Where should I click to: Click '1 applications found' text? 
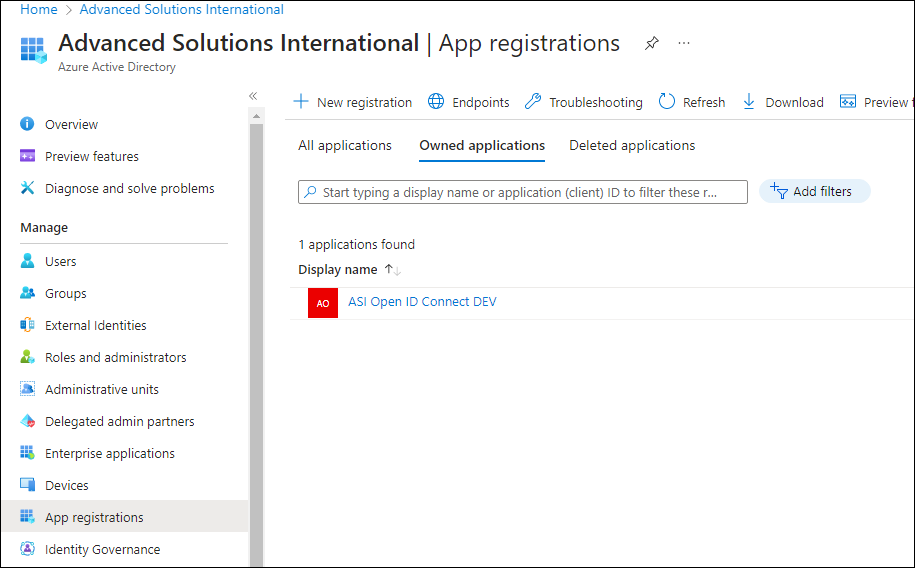coord(357,245)
